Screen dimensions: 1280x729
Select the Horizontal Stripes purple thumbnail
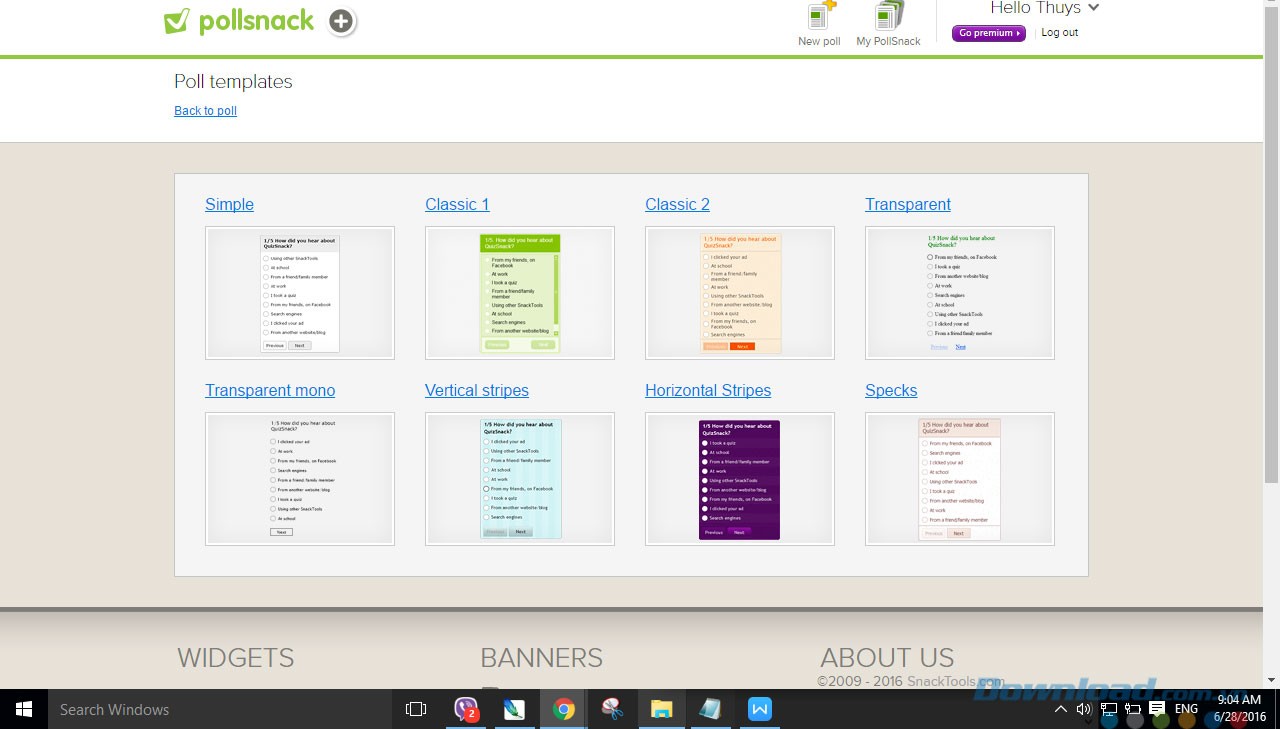[739, 479]
